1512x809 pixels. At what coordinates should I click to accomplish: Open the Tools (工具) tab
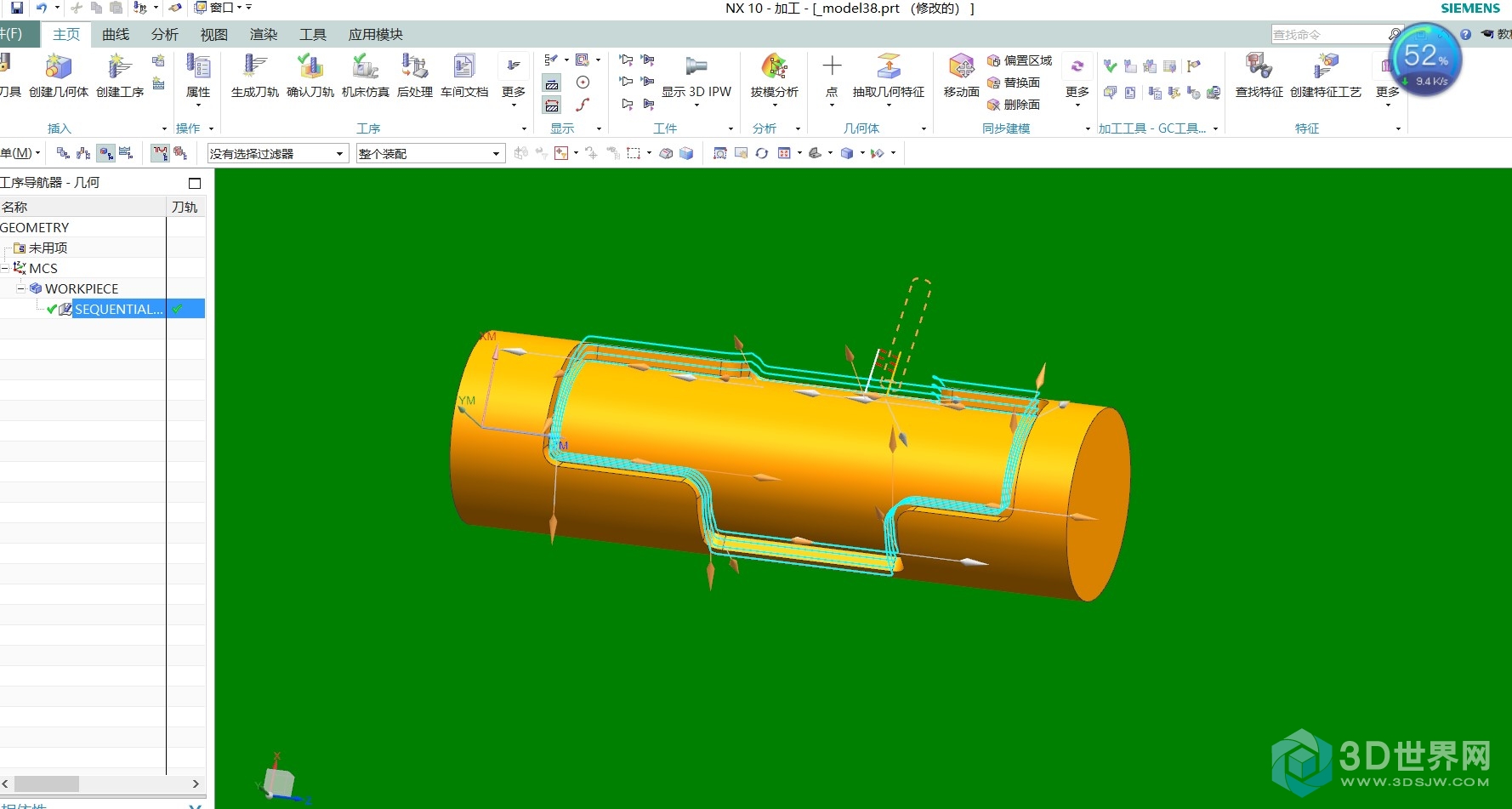point(313,34)
